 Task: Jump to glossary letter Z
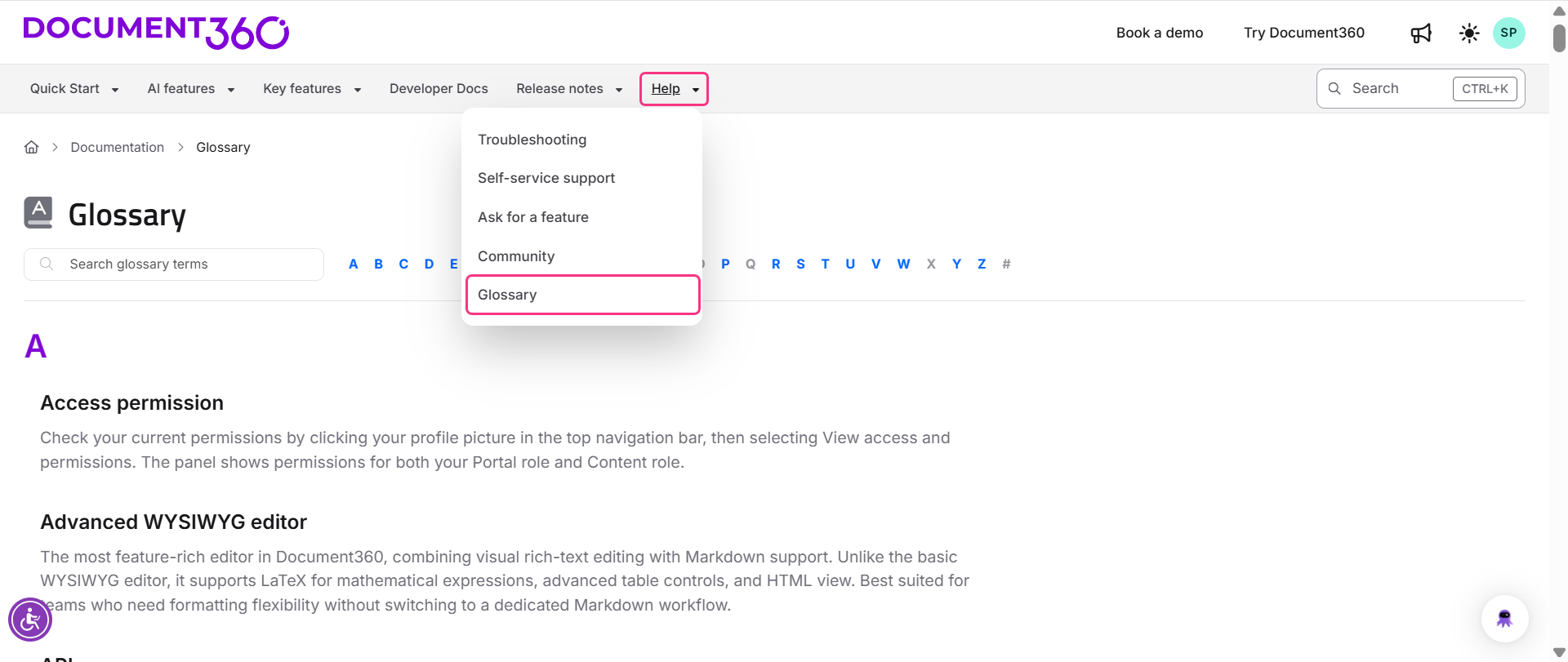pyautogui.click(x=982, y=264)
